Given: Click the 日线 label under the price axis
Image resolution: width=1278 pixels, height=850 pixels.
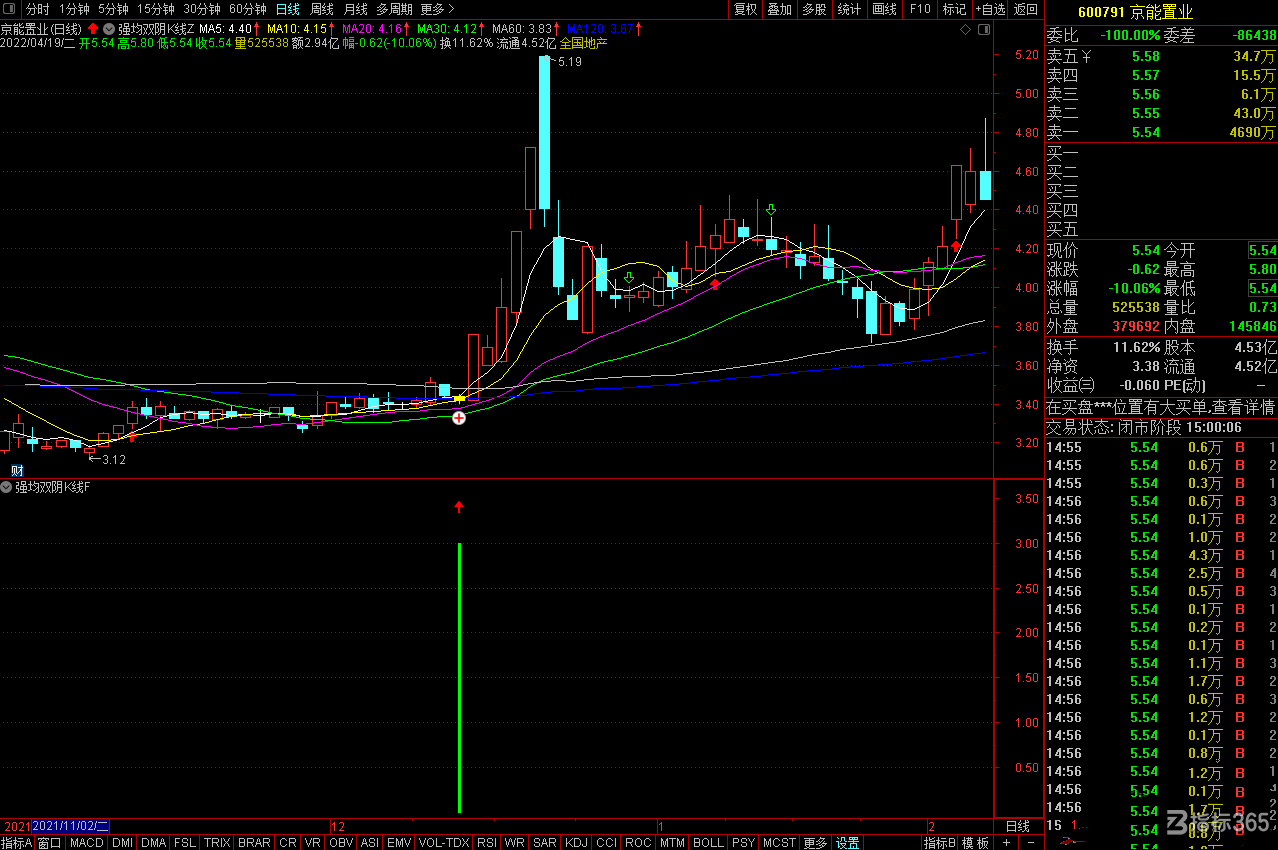Looking at the screenshot, I should (1017, 826).
